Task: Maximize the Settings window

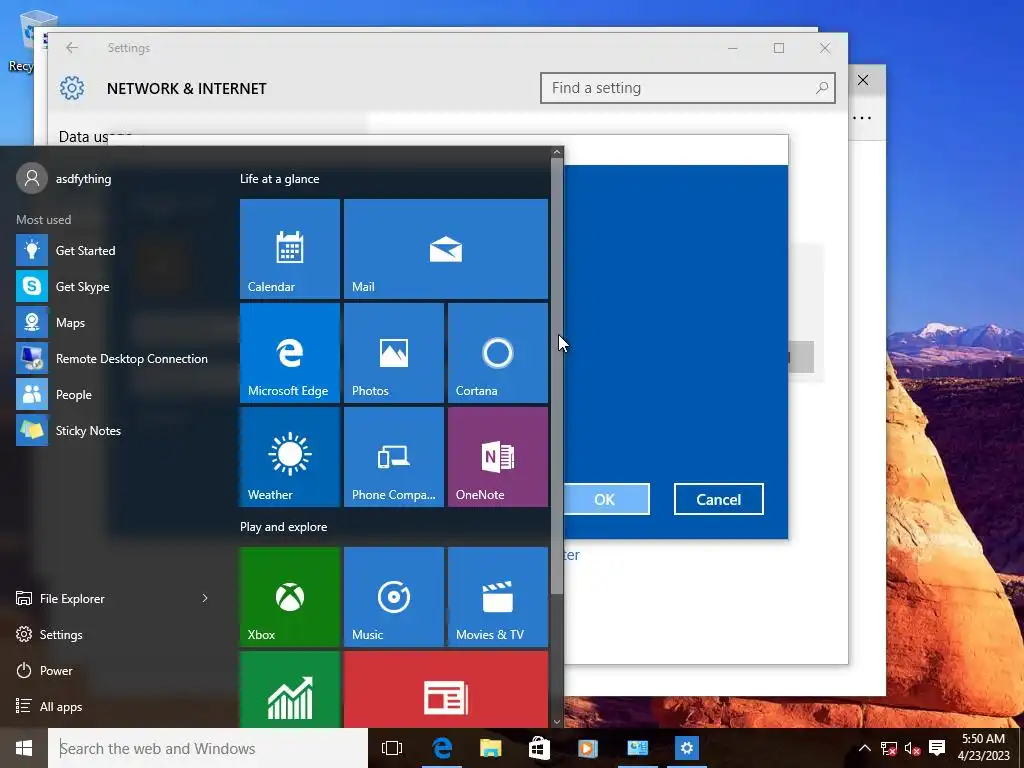Action: [778, 48]
